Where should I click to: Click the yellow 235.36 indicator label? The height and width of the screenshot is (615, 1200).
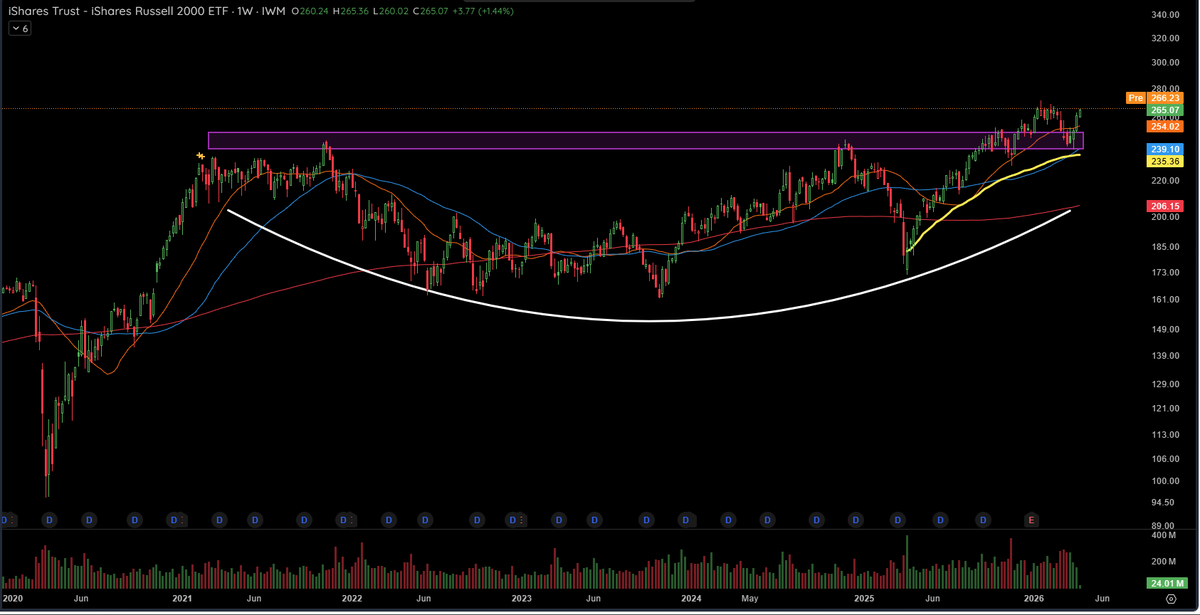point(1166,161)
